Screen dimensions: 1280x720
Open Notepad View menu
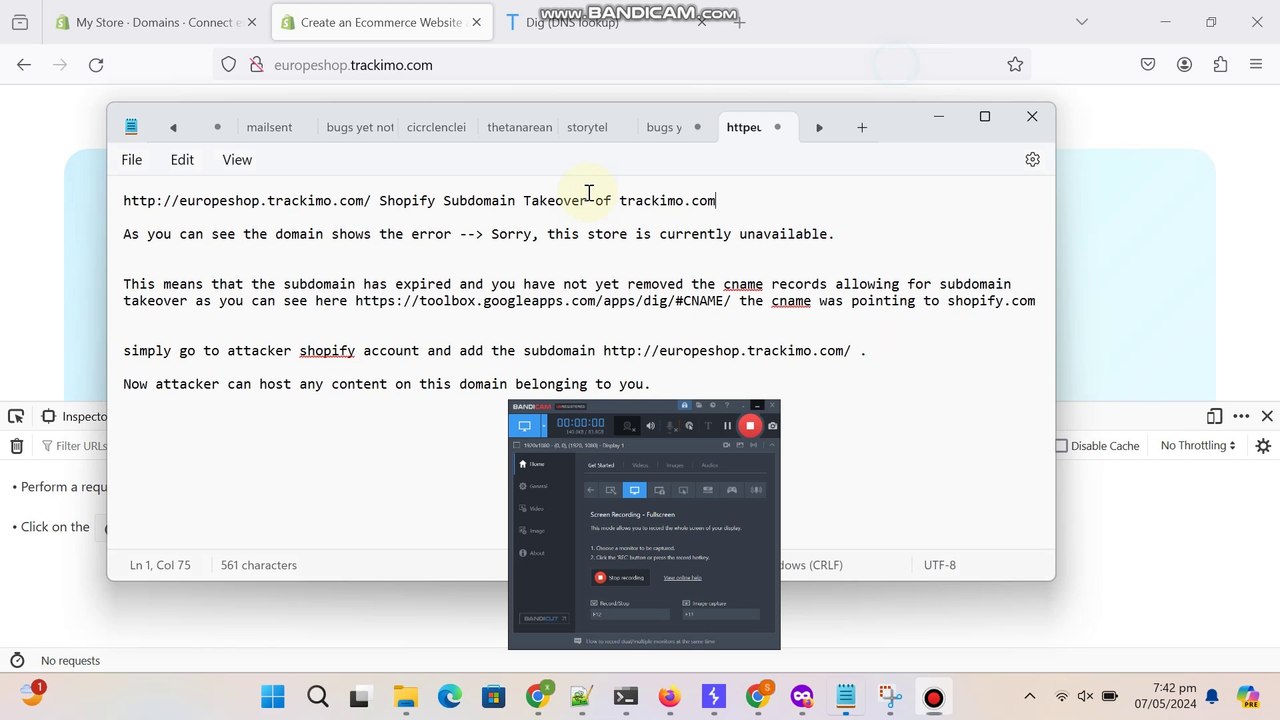(237, 160)
